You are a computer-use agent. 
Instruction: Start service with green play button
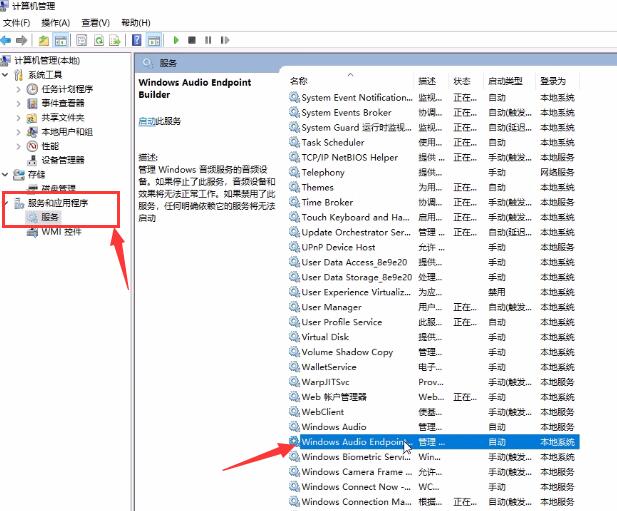click(176, 40)
